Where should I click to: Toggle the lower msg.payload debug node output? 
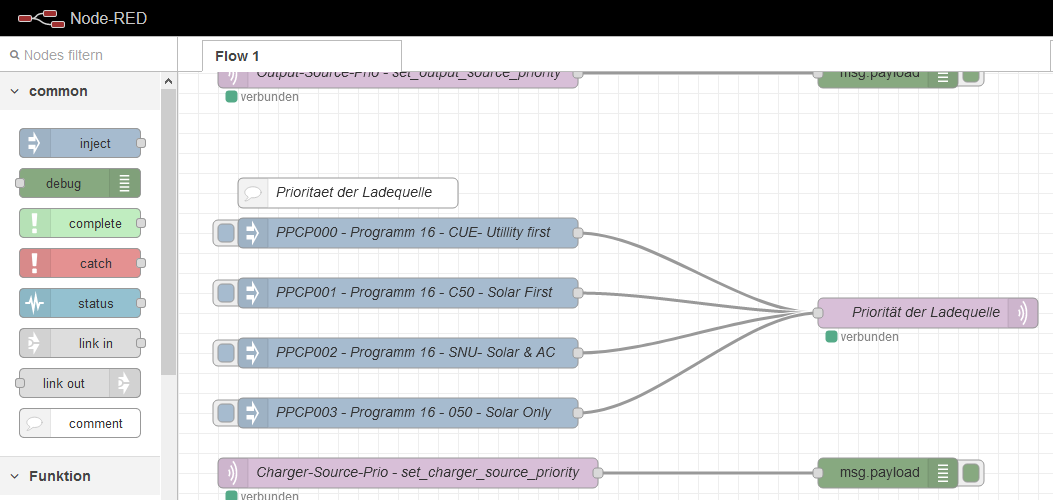(971, 473)
